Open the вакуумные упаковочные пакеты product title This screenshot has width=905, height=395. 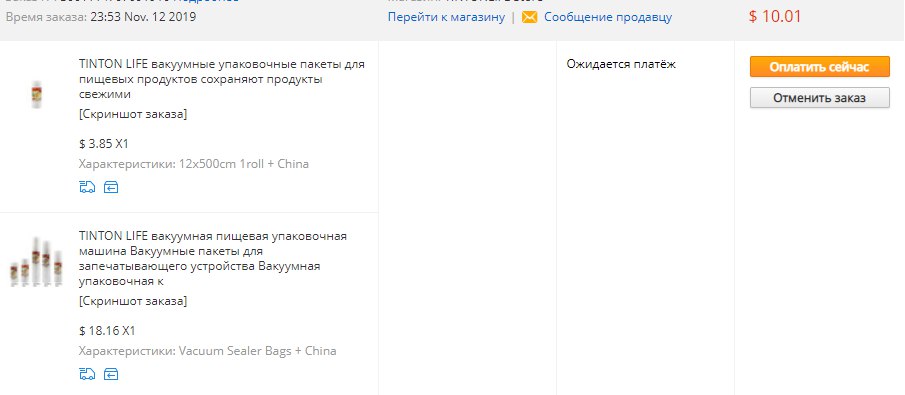[x=222, y=79]
